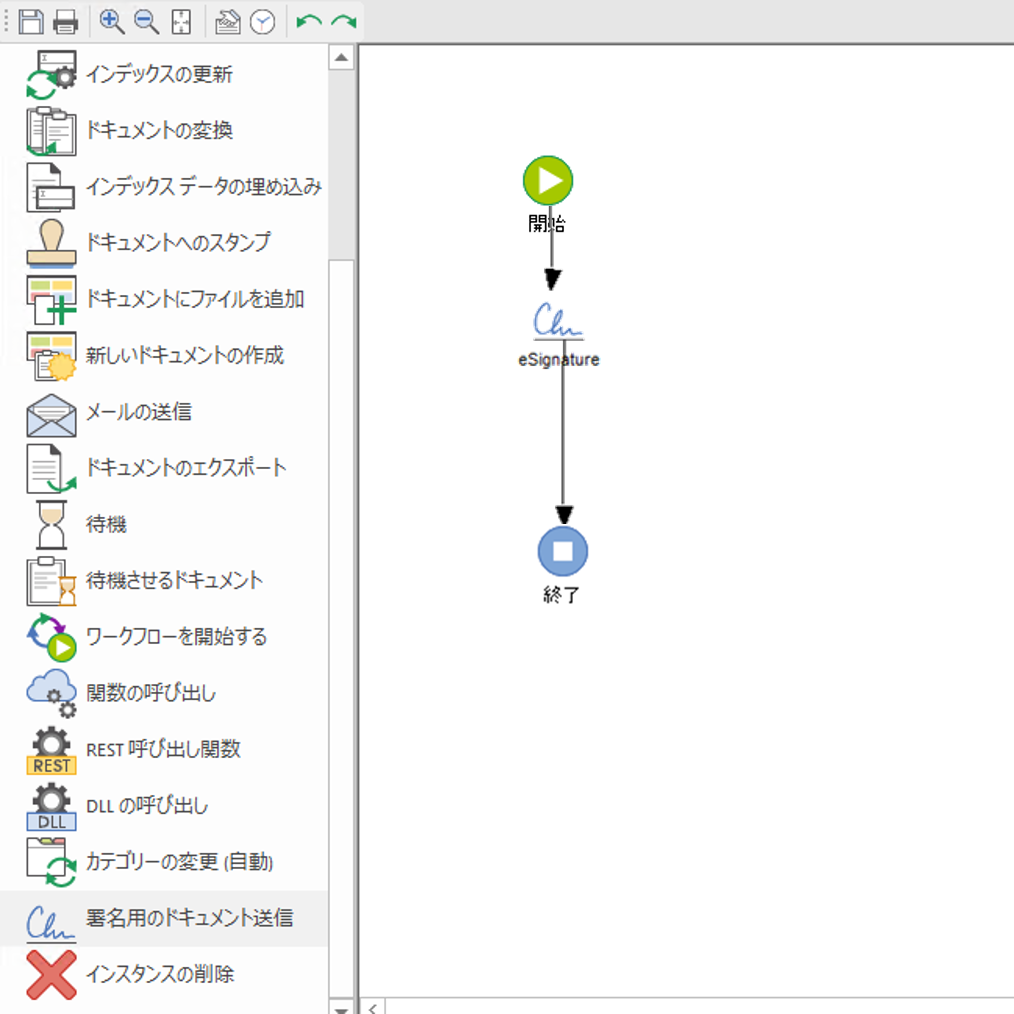Click the eSignature node on the canvas

(558, 321)
